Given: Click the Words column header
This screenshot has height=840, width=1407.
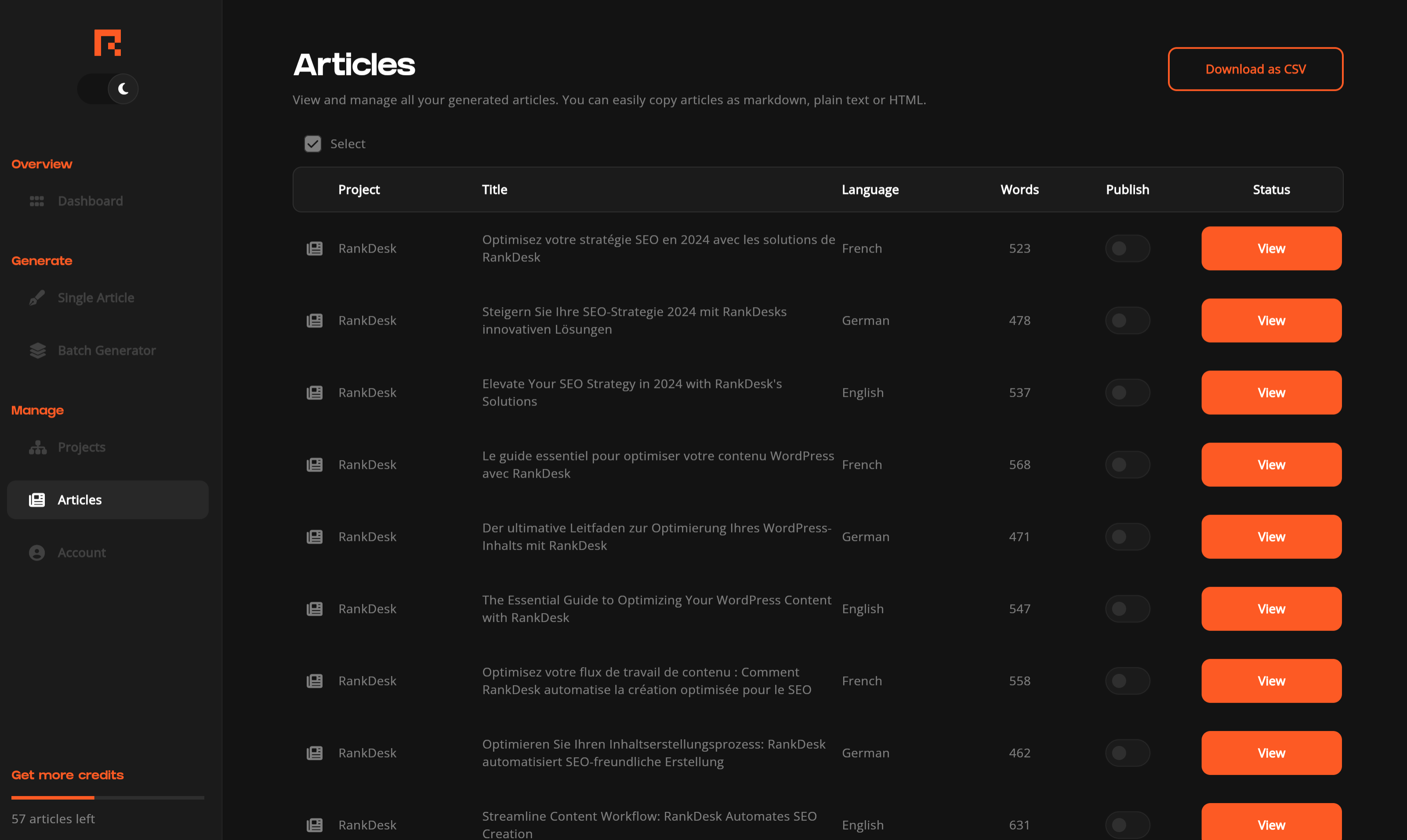Looking at the screenshot, I should [1019, 190].
